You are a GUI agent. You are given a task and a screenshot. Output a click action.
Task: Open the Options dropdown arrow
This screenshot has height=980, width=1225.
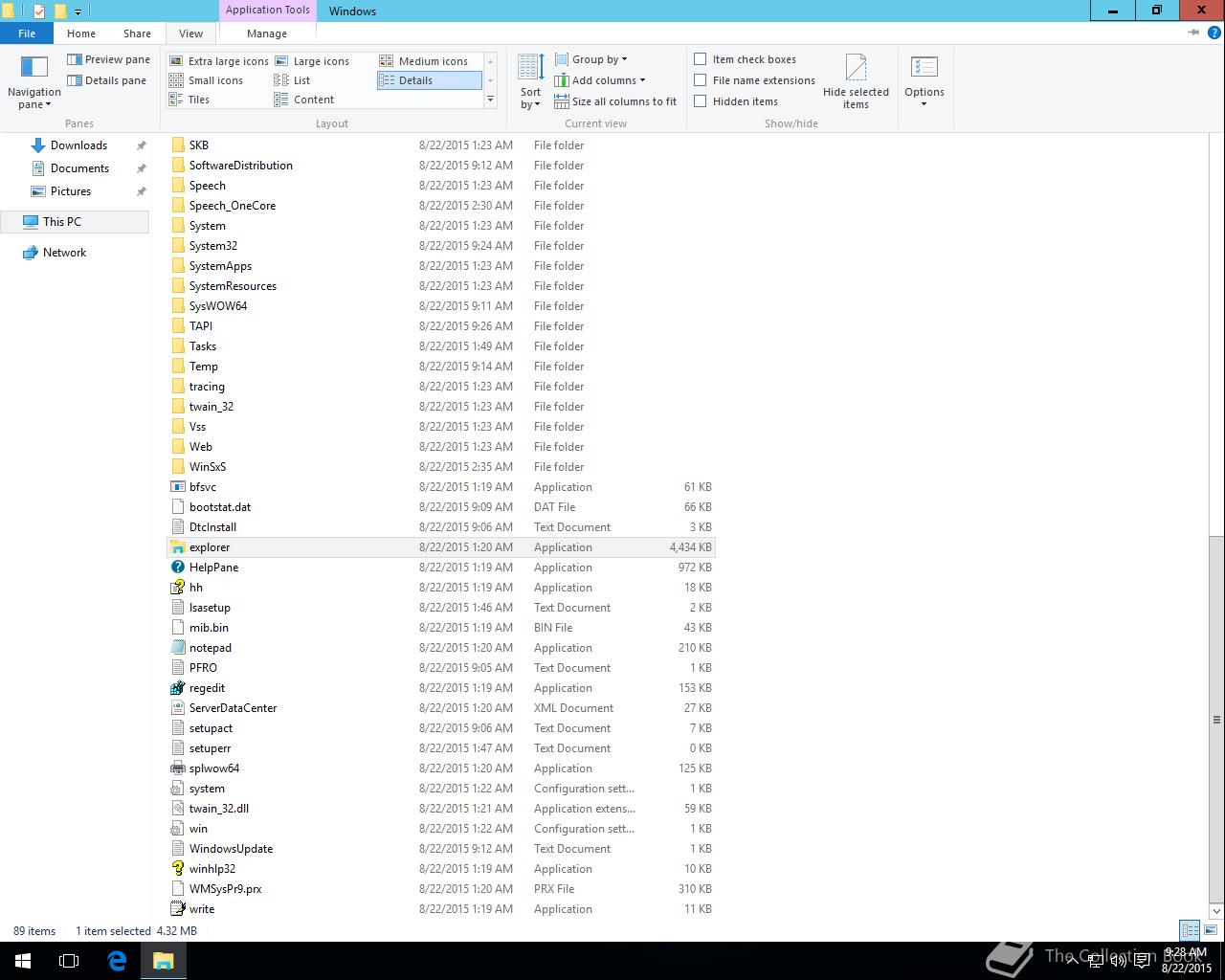point(924,104)
